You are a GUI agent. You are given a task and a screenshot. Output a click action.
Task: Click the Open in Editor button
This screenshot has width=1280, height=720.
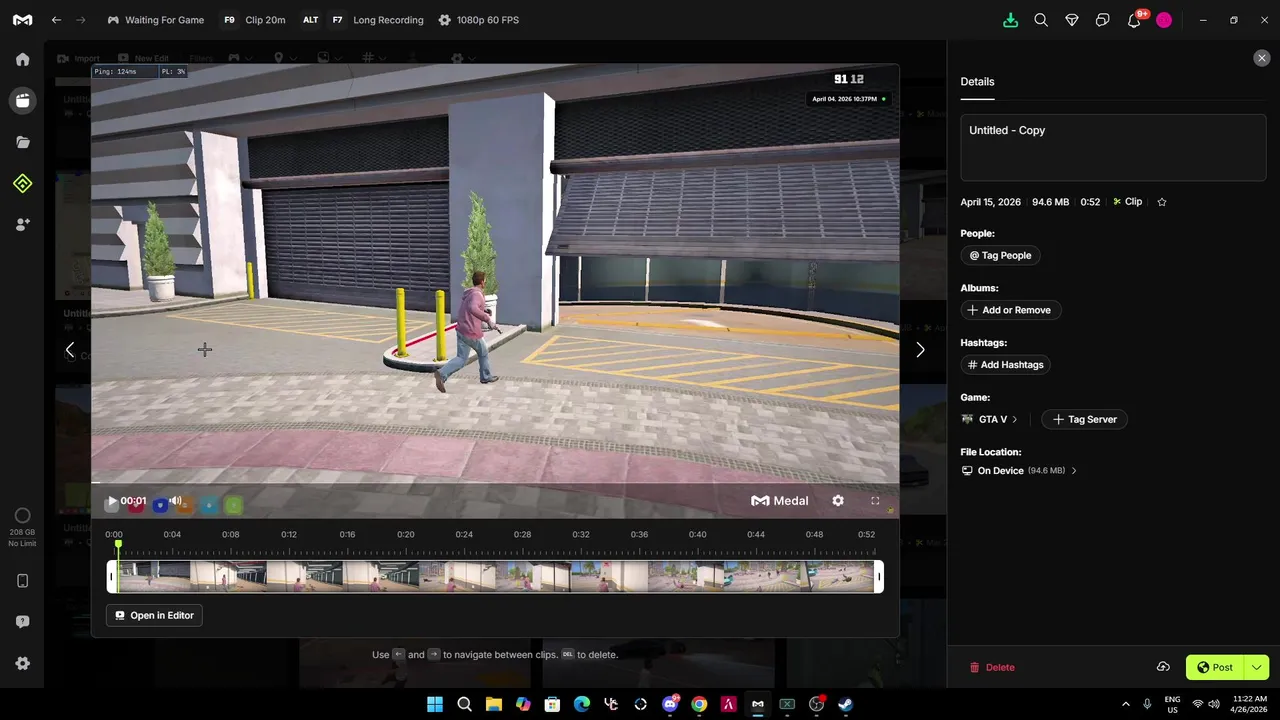(x=154, y=616)
